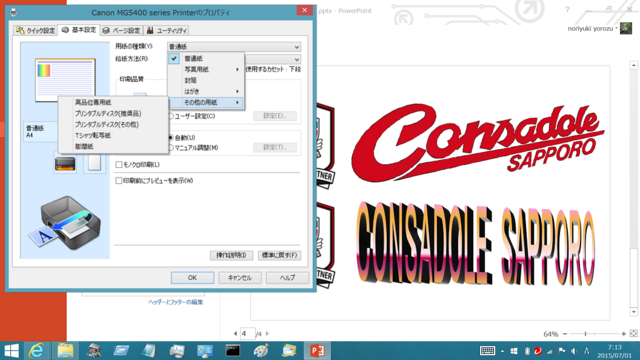Open the touch keyboard tray icon
640x360 pixels.
click(487, 351)
